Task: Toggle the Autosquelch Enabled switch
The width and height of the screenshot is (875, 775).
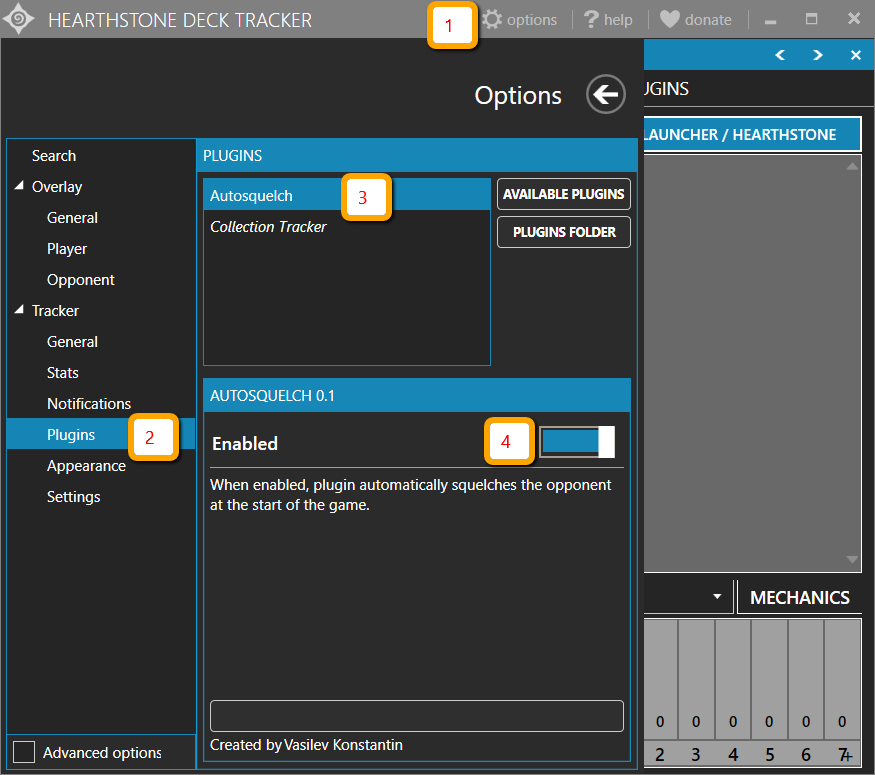Action: tap(577, 442)
